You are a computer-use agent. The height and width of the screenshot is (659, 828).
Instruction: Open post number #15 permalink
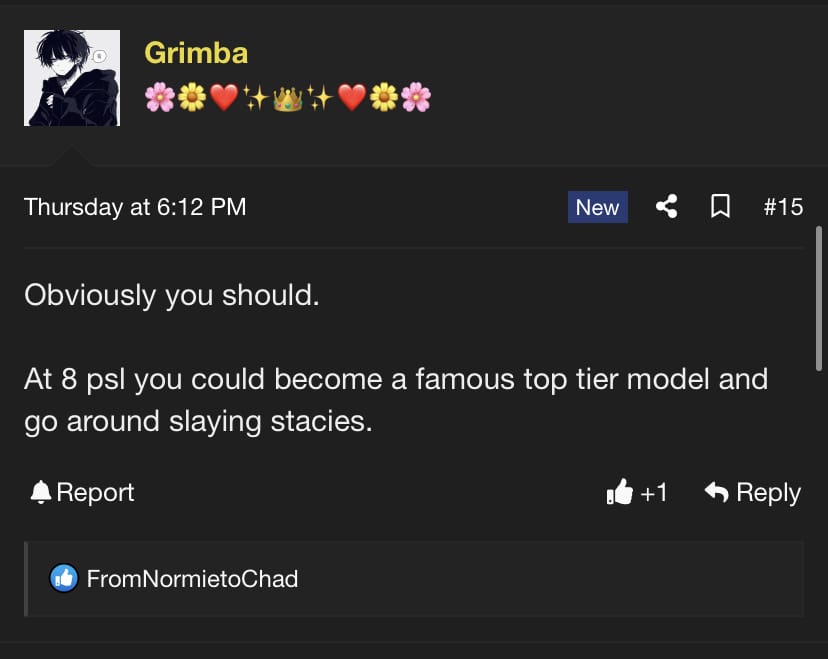(x=783, y=207)
